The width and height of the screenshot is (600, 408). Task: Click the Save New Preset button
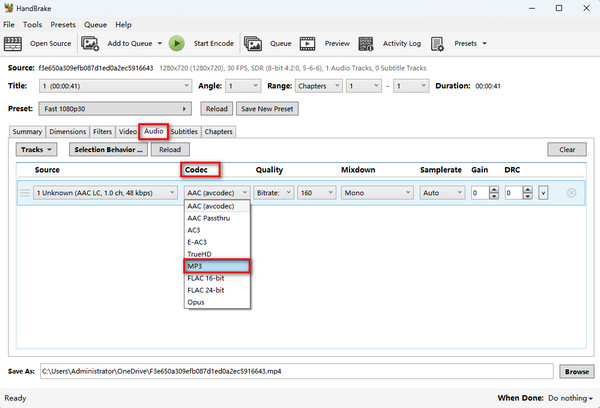tap(267, 109)
